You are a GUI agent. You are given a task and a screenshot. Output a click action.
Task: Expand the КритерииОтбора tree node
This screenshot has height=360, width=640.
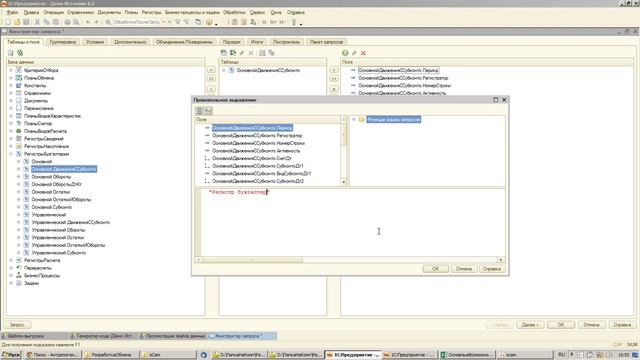(11, 70)
